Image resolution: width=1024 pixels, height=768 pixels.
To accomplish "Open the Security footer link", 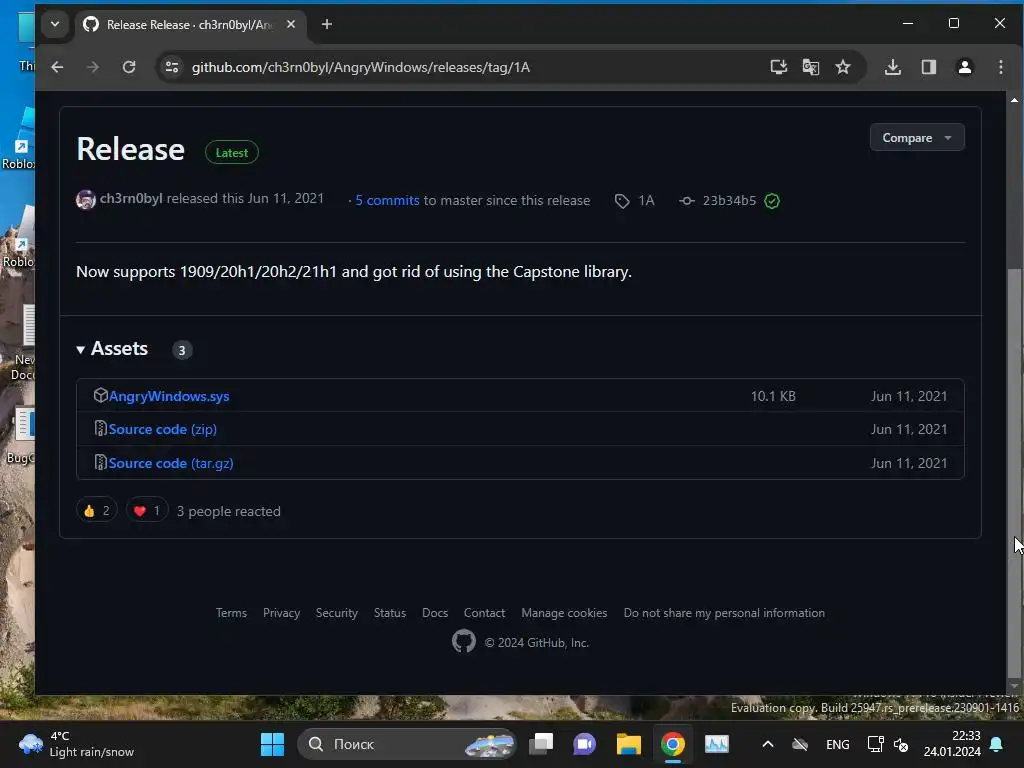I will (337, 613).
